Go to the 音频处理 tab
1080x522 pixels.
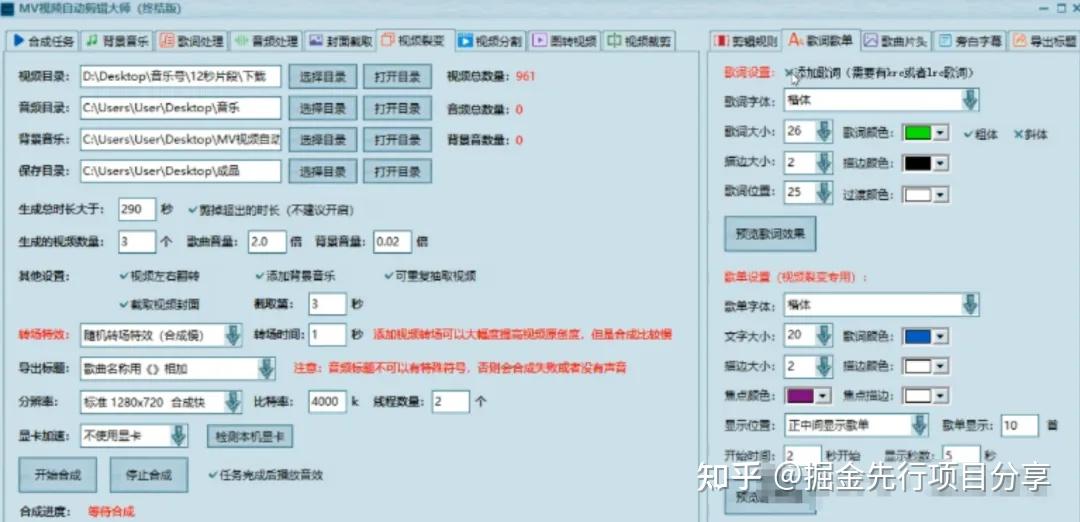[x=266, y=41]
